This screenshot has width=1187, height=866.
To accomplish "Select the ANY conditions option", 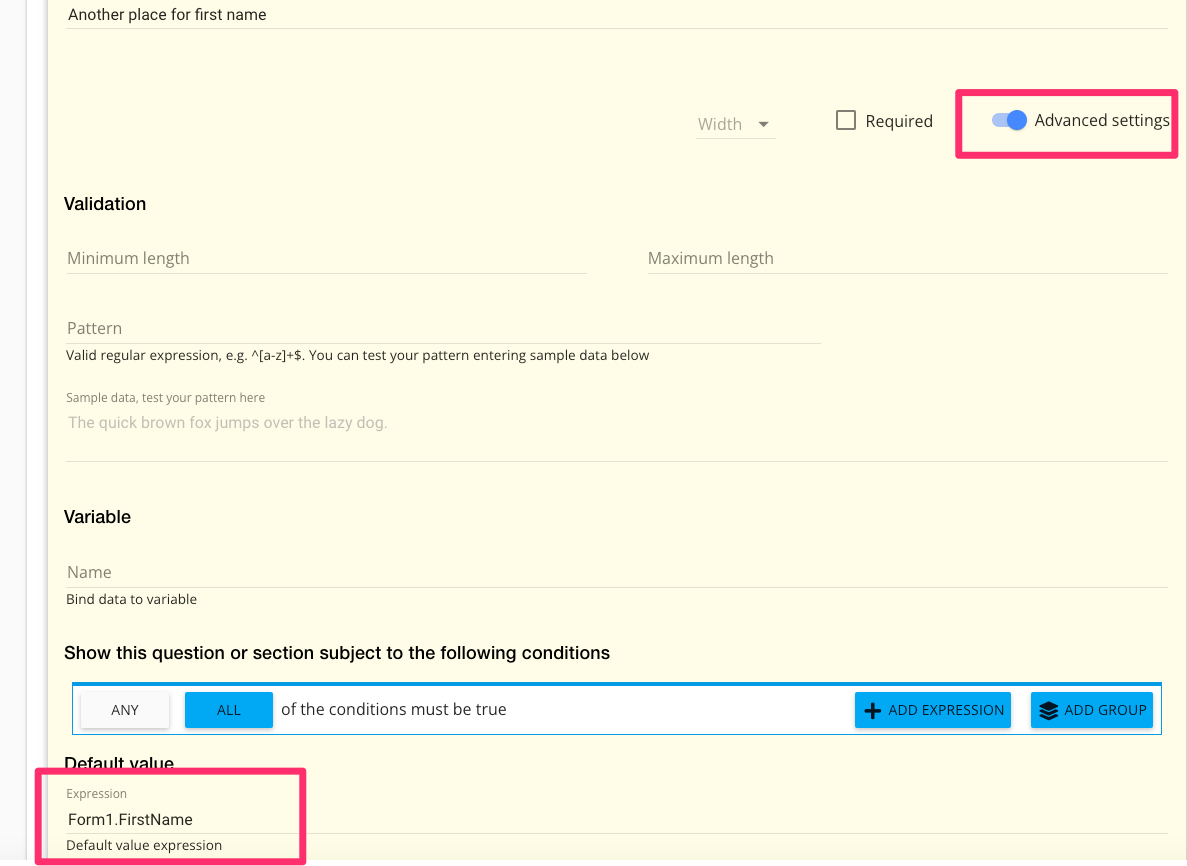I will coord(125,710).
